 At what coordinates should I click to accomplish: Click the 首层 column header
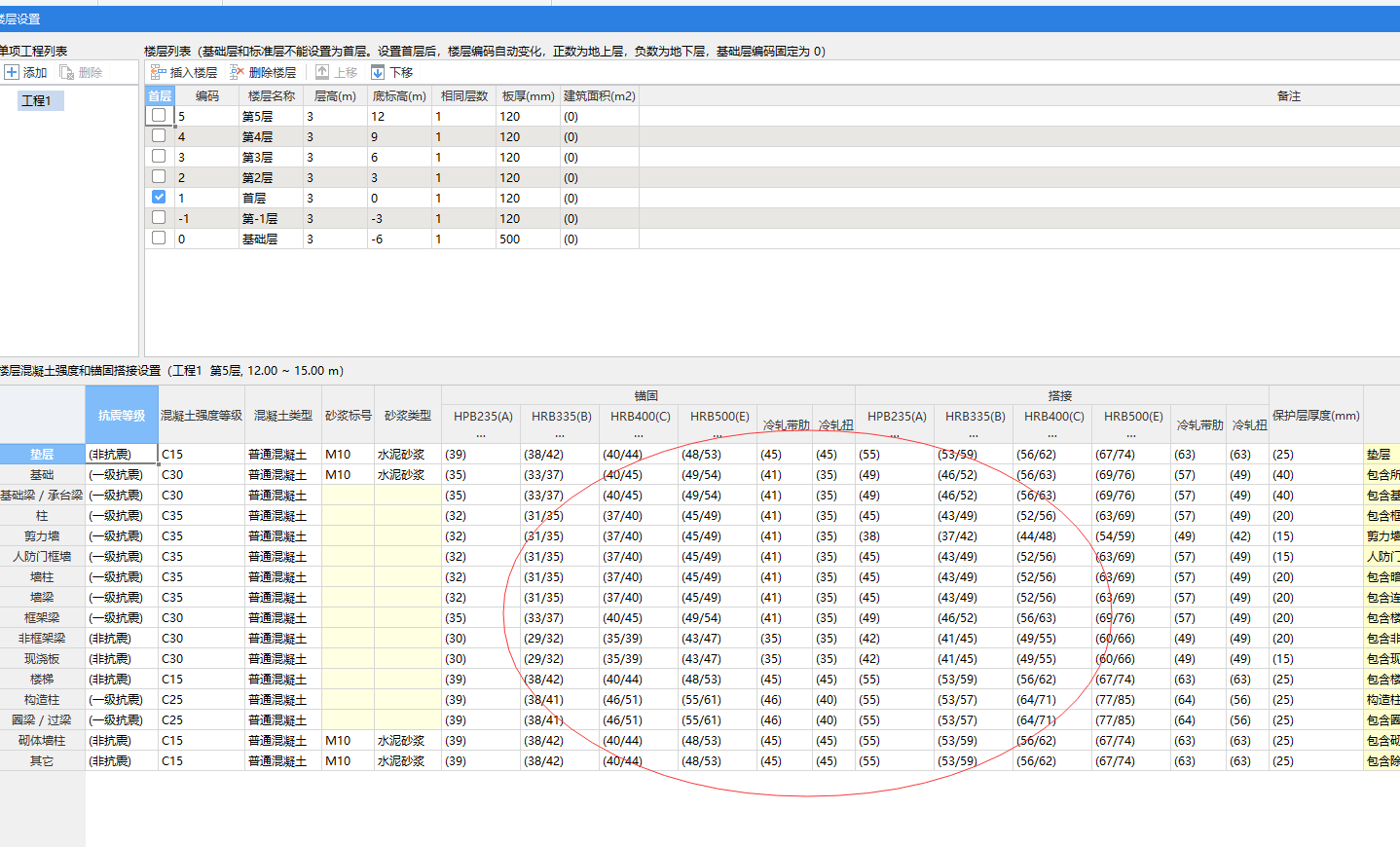[160, 96]
